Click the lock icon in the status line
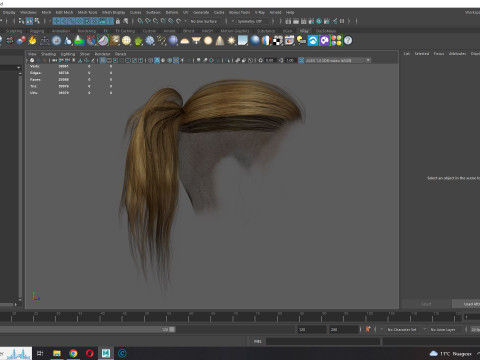The image size is (480, 360). pos(117,21)
